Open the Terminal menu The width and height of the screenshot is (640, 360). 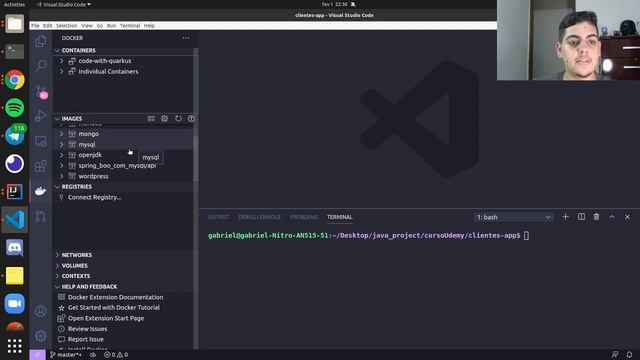(x=130, y=26)
